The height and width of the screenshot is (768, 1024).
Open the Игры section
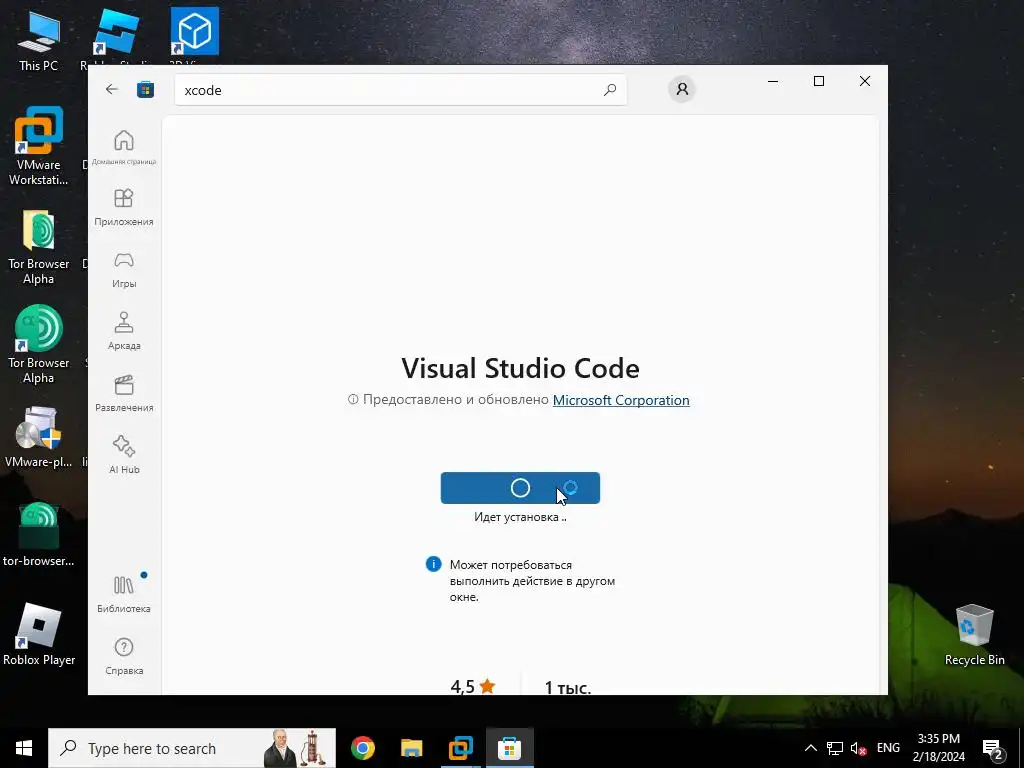124,270
